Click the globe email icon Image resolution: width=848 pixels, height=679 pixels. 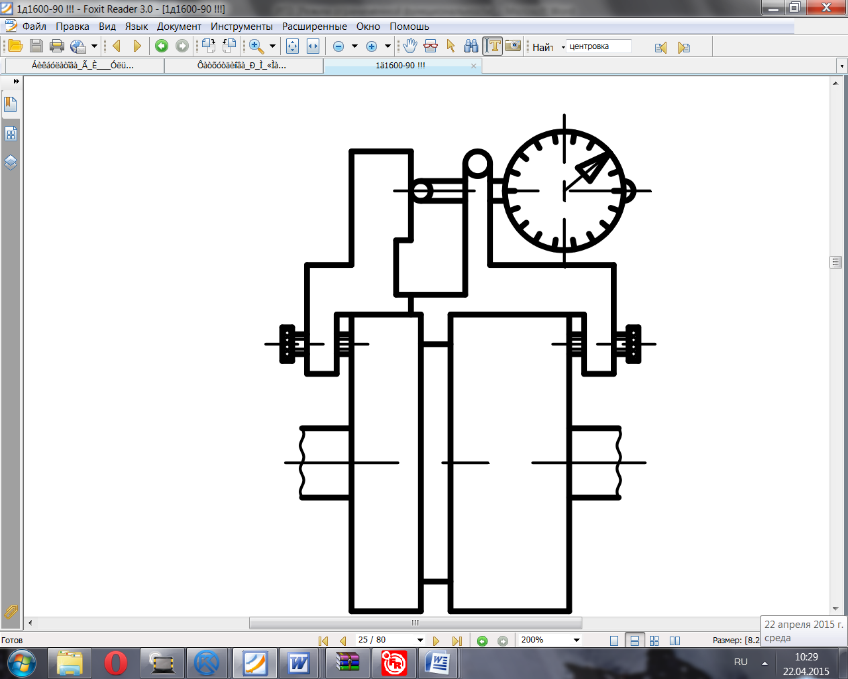(78, 46)
